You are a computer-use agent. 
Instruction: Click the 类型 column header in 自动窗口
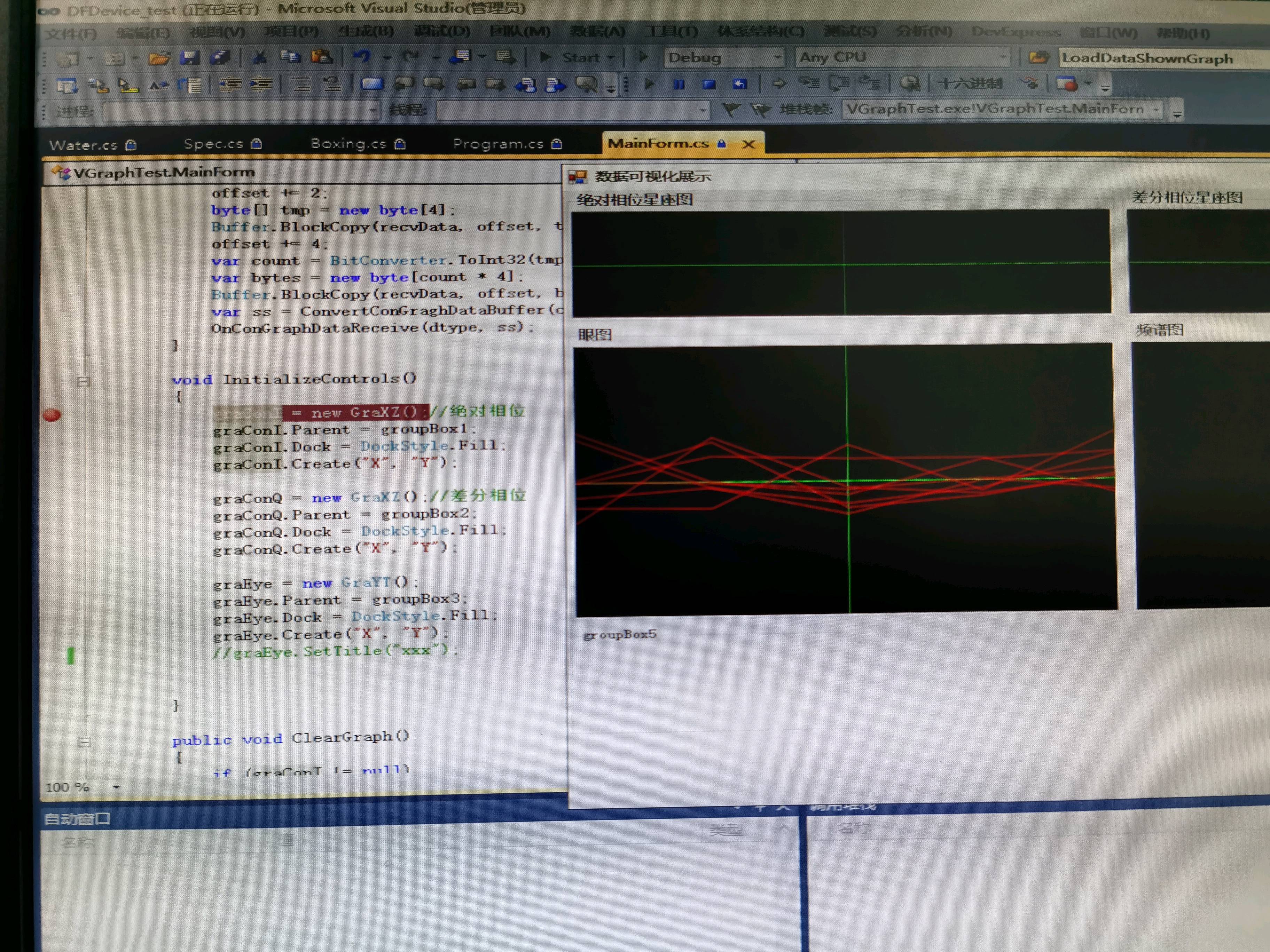(x=726, y=830)
